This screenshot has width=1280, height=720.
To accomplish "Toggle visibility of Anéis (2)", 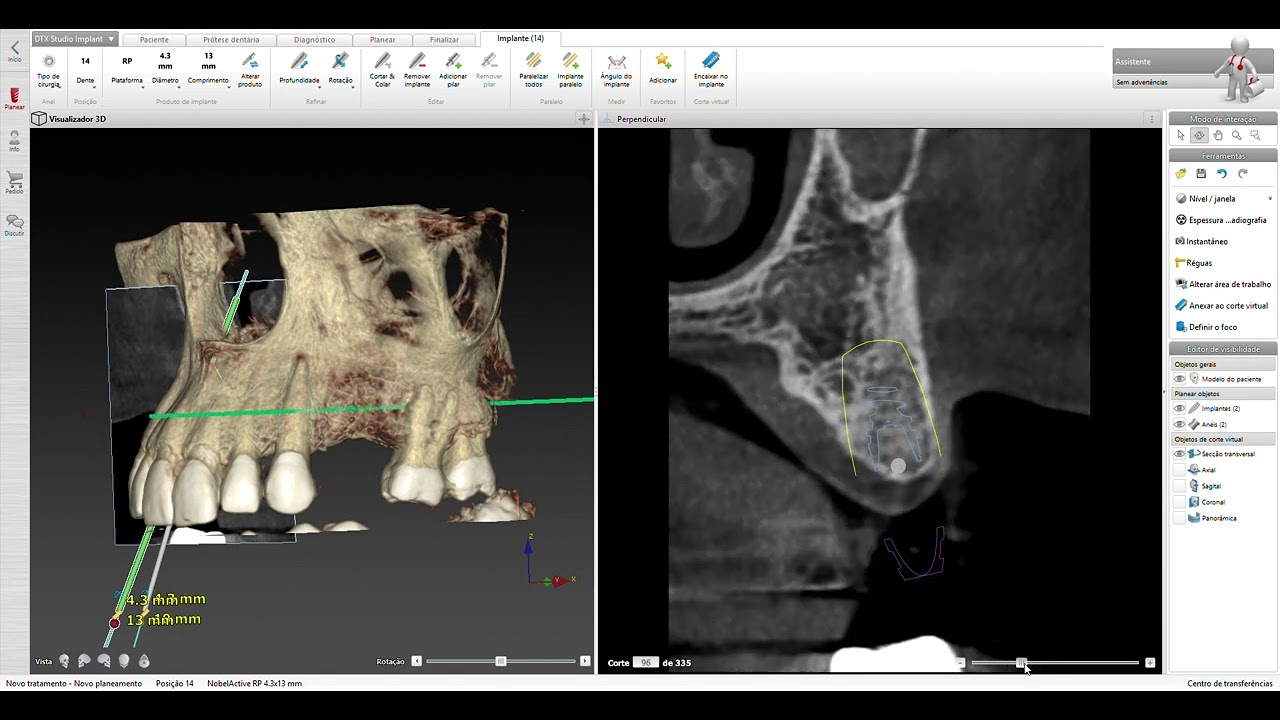I will (x=1180, y=424).
